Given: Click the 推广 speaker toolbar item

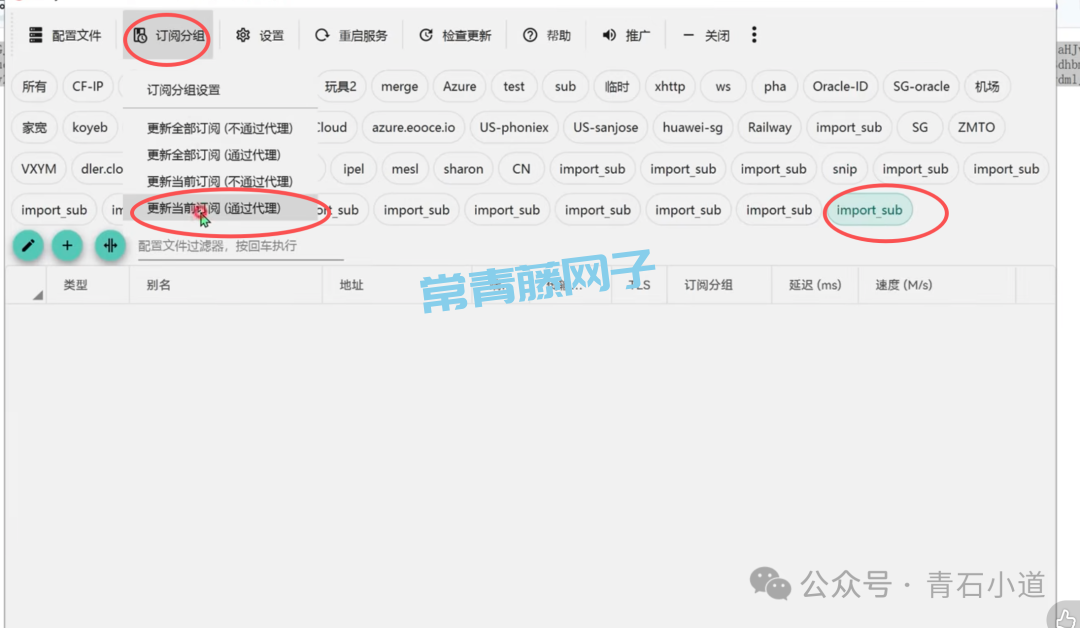Looking at the screenshot, I should point(626,35).
